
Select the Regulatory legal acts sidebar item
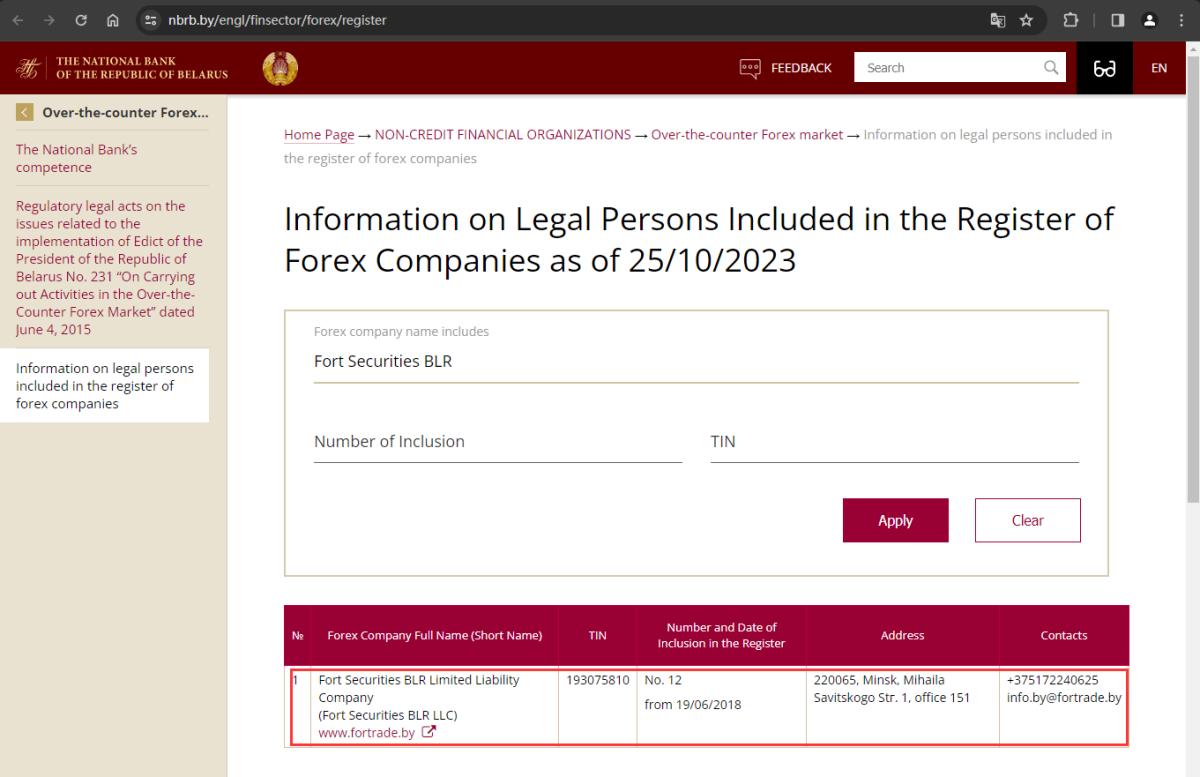tap(109, 267)
